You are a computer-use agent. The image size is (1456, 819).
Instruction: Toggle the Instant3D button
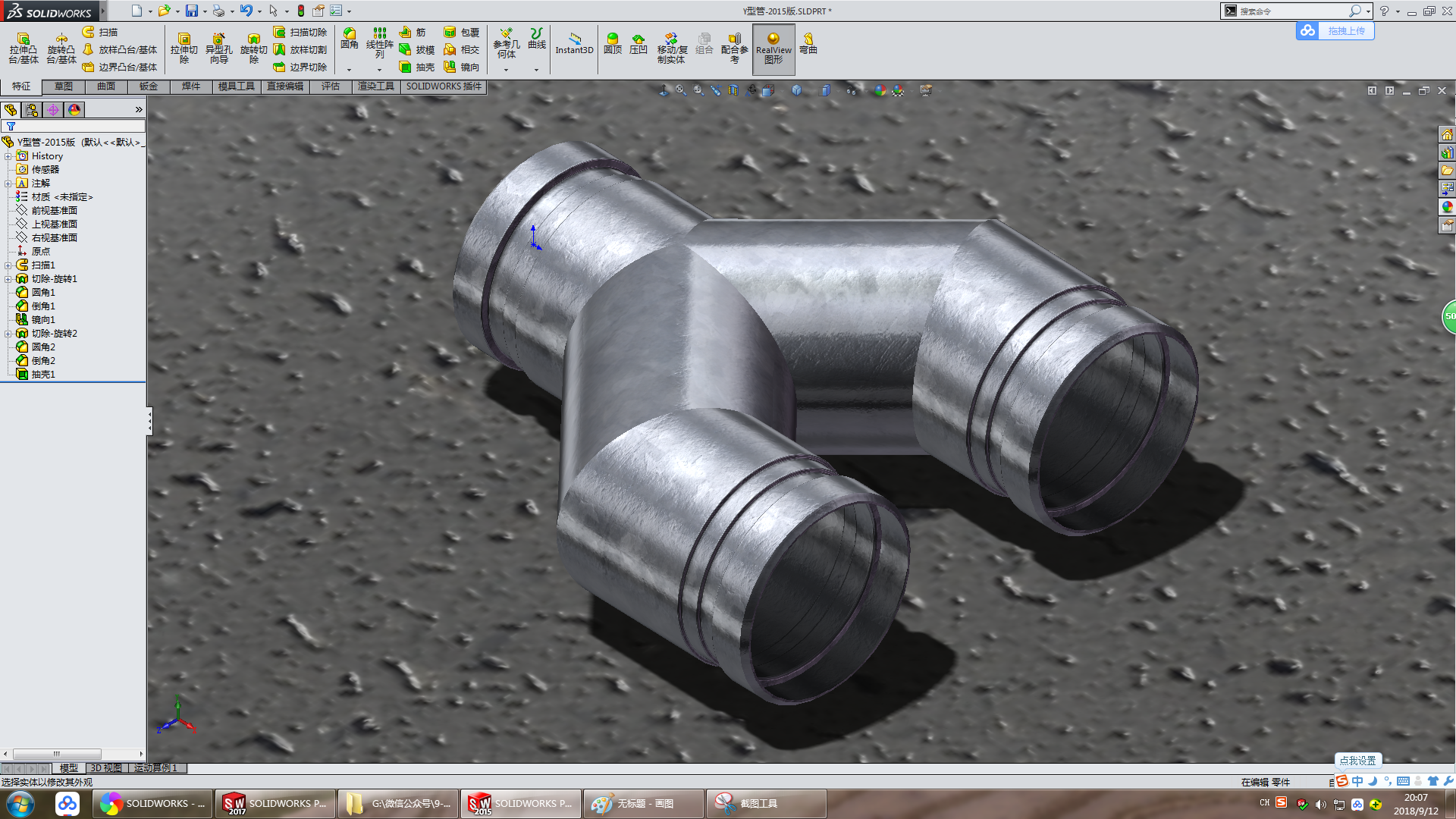click(574, 42)
